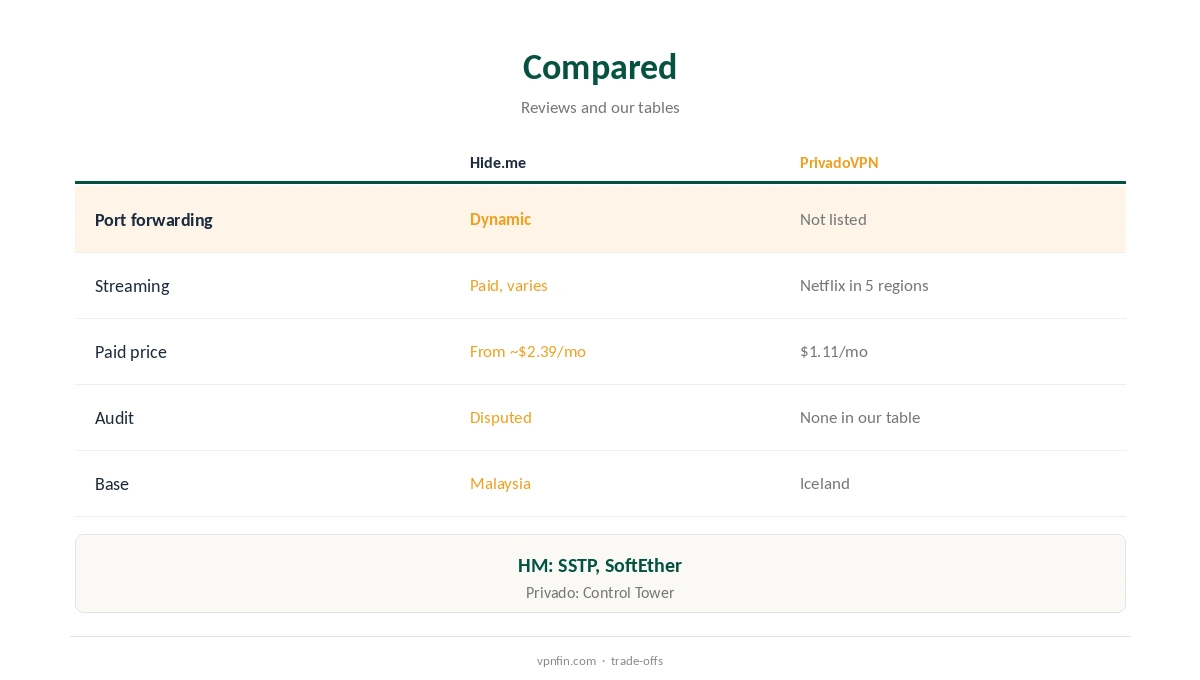Click 'None in our table' cell

tap(860, 417)
